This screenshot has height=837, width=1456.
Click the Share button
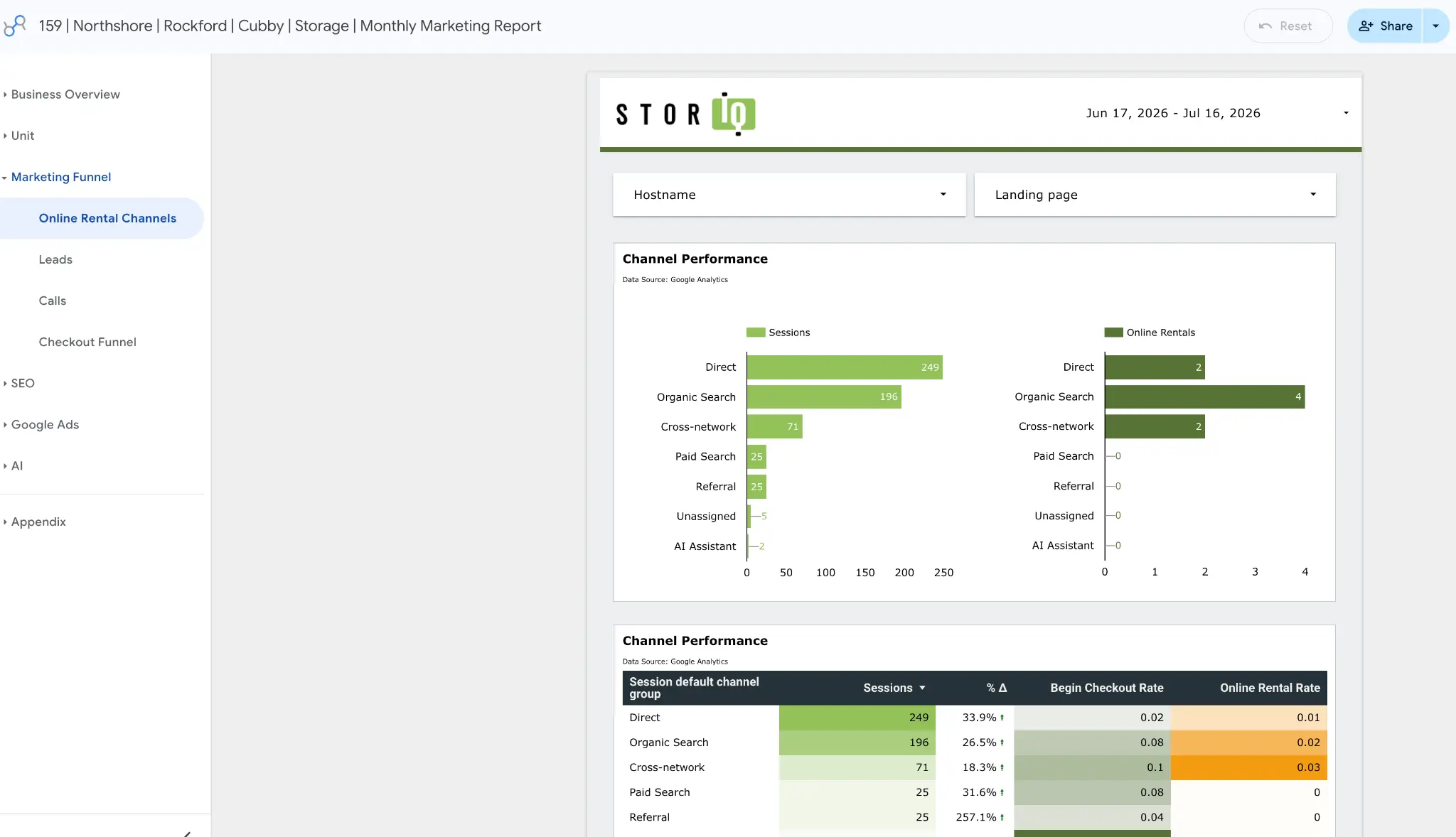(1385, 26)
